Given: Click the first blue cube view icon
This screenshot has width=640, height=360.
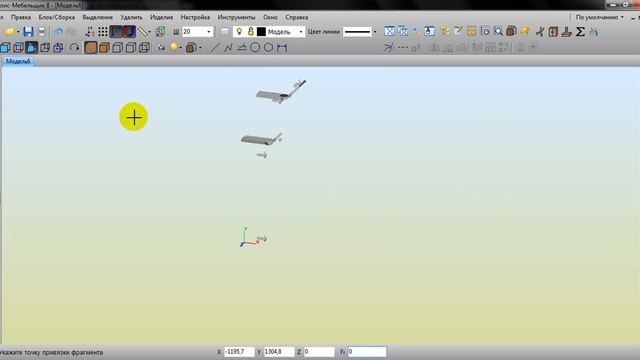Looking at the screenshot, I should pyautogui.click(x=5, y=48).
